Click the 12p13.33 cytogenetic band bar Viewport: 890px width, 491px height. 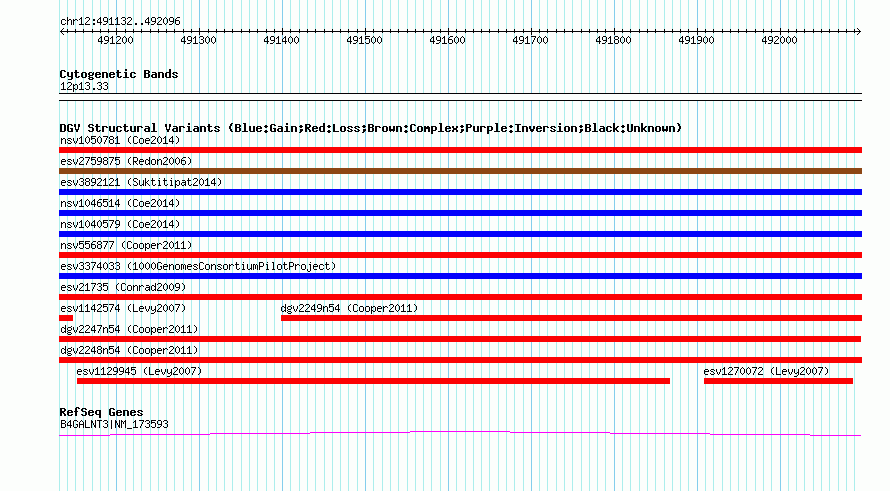click(460, 97)
